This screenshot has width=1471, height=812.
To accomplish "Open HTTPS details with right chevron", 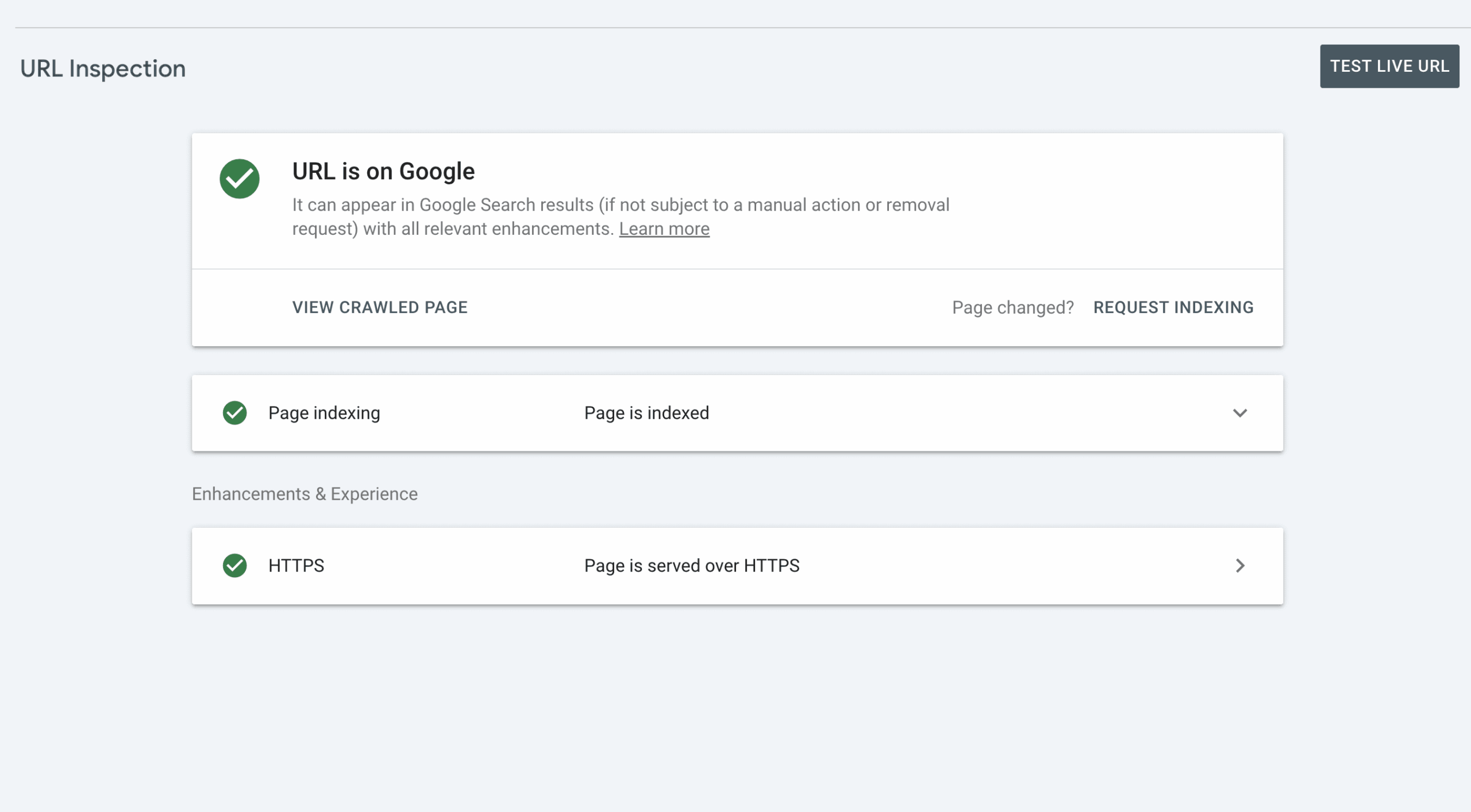I will coord(1239,566).
